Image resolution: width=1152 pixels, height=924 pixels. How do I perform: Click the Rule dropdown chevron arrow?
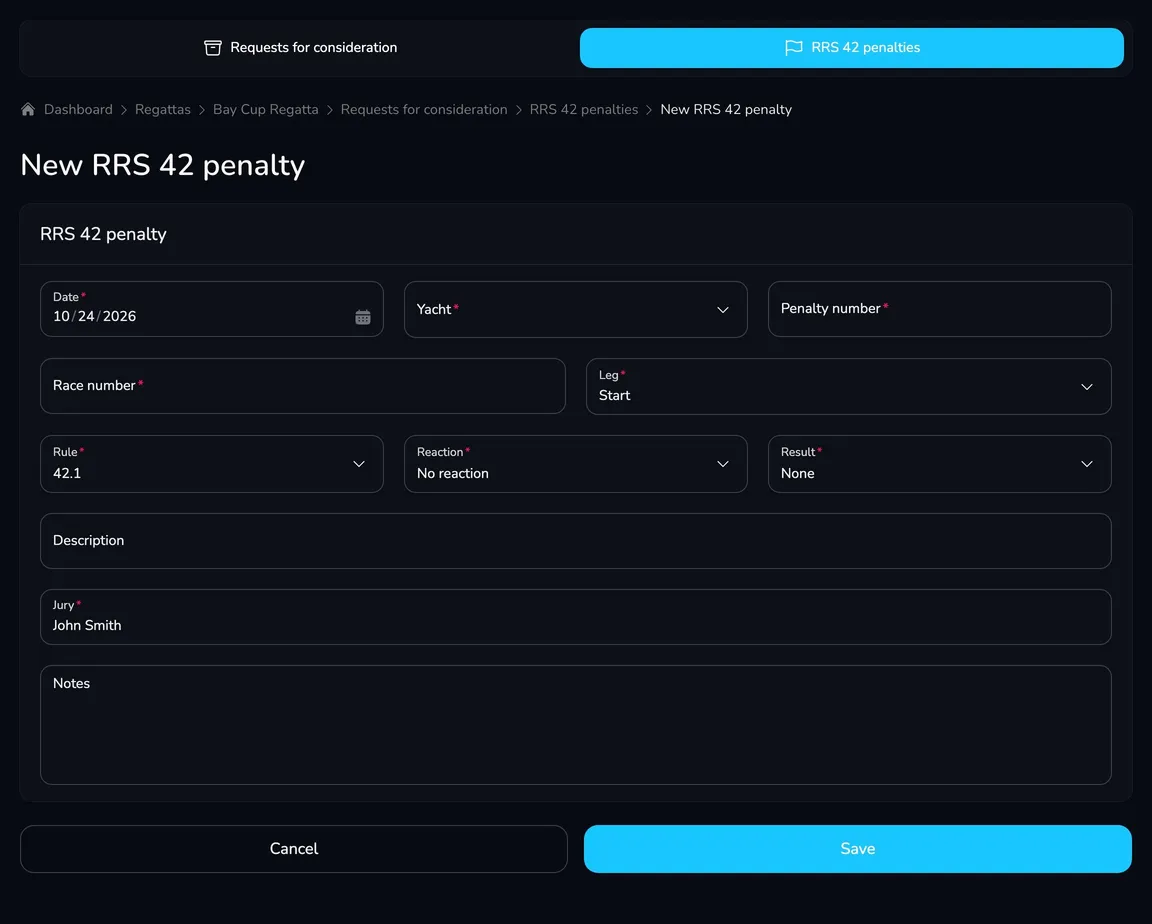coord(359,464)
